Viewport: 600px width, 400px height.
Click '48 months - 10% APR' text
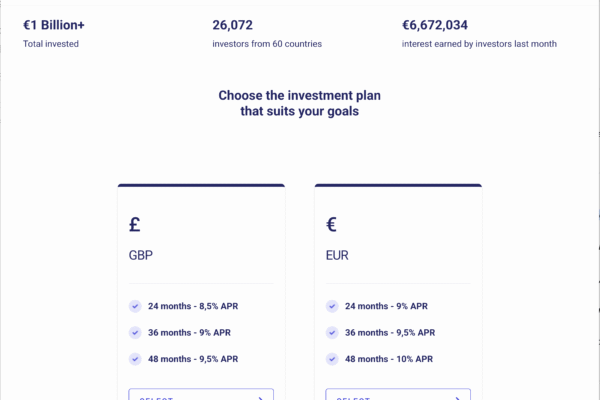[x=389, y=359]
